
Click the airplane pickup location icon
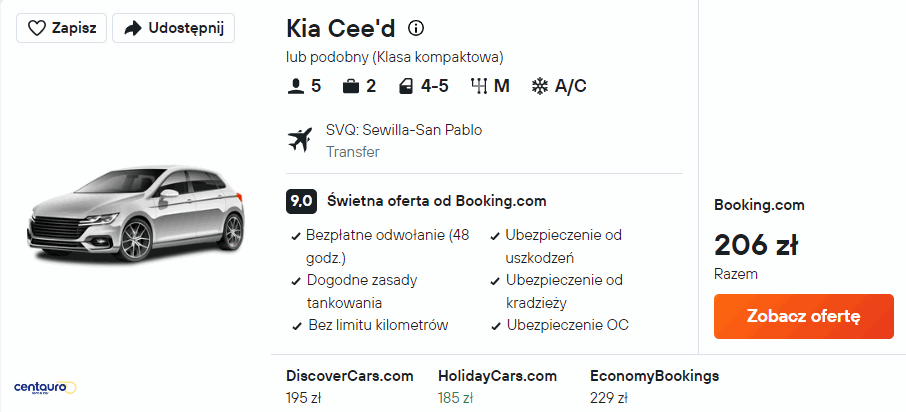pyautogui.click(x=299, y=140)
